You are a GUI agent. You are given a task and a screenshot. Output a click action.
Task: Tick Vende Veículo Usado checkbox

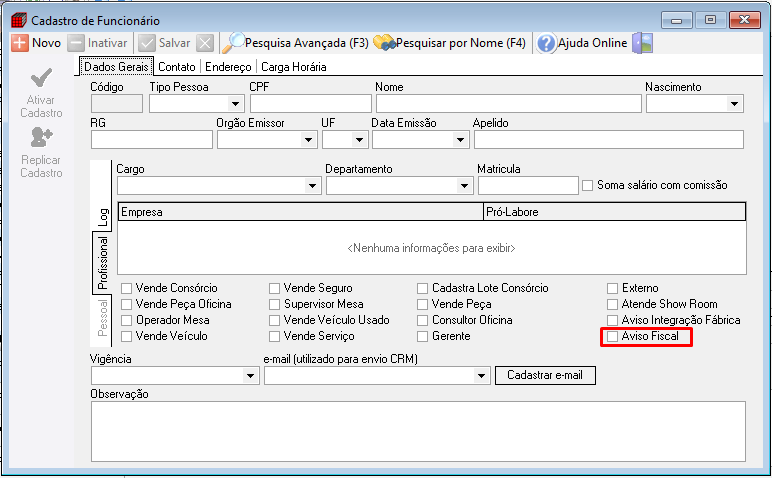point(274,320)
